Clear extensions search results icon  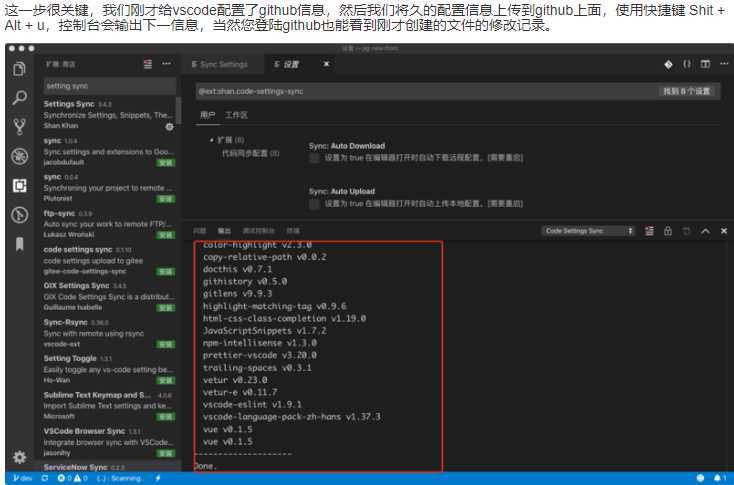[x=148, y=64]
